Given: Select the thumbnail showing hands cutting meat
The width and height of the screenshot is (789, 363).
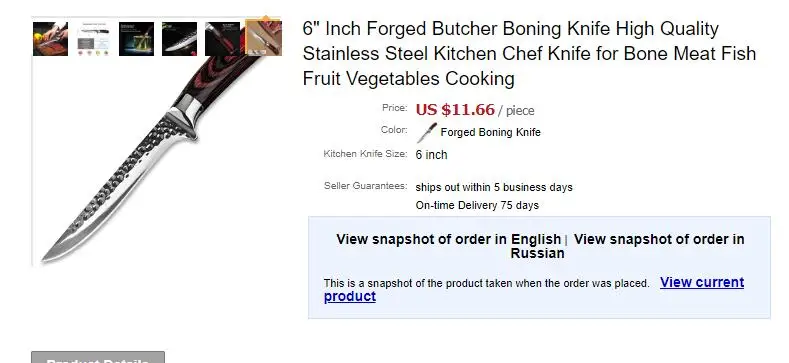Looking at the screenshot, I should click(x=50, y=39).
